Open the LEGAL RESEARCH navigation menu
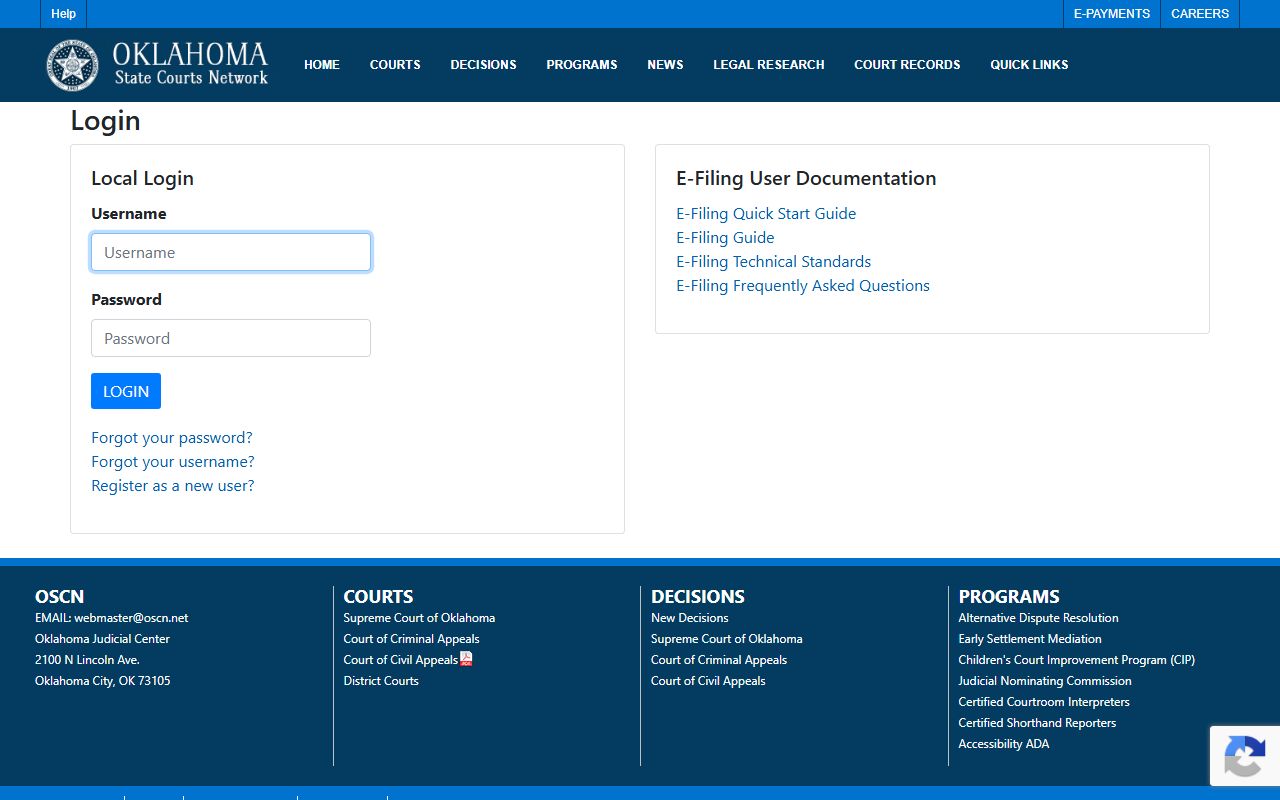 tap(769, 65)
